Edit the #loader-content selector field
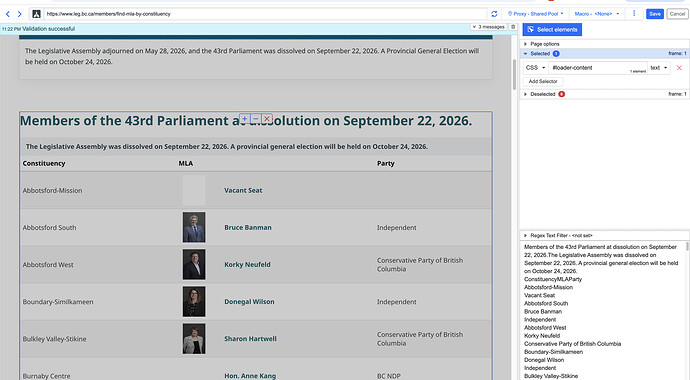Viewport: 690px width, 380px height. click(597, 68)
